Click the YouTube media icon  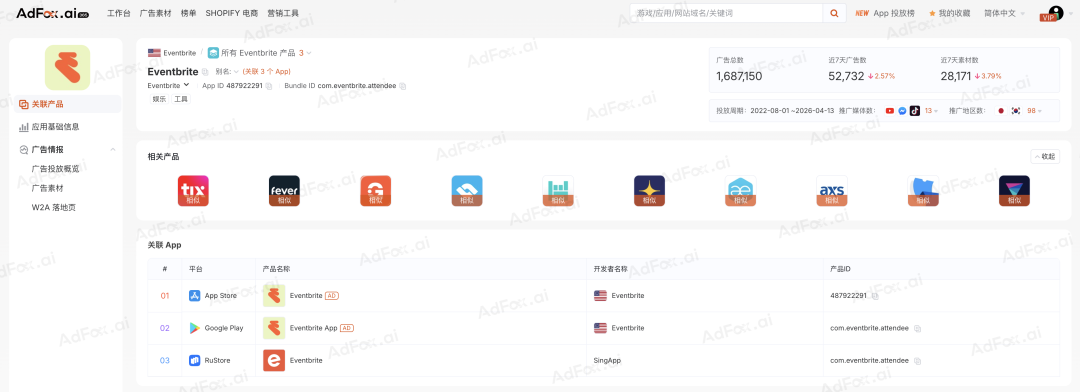click(x=890, y=110)
